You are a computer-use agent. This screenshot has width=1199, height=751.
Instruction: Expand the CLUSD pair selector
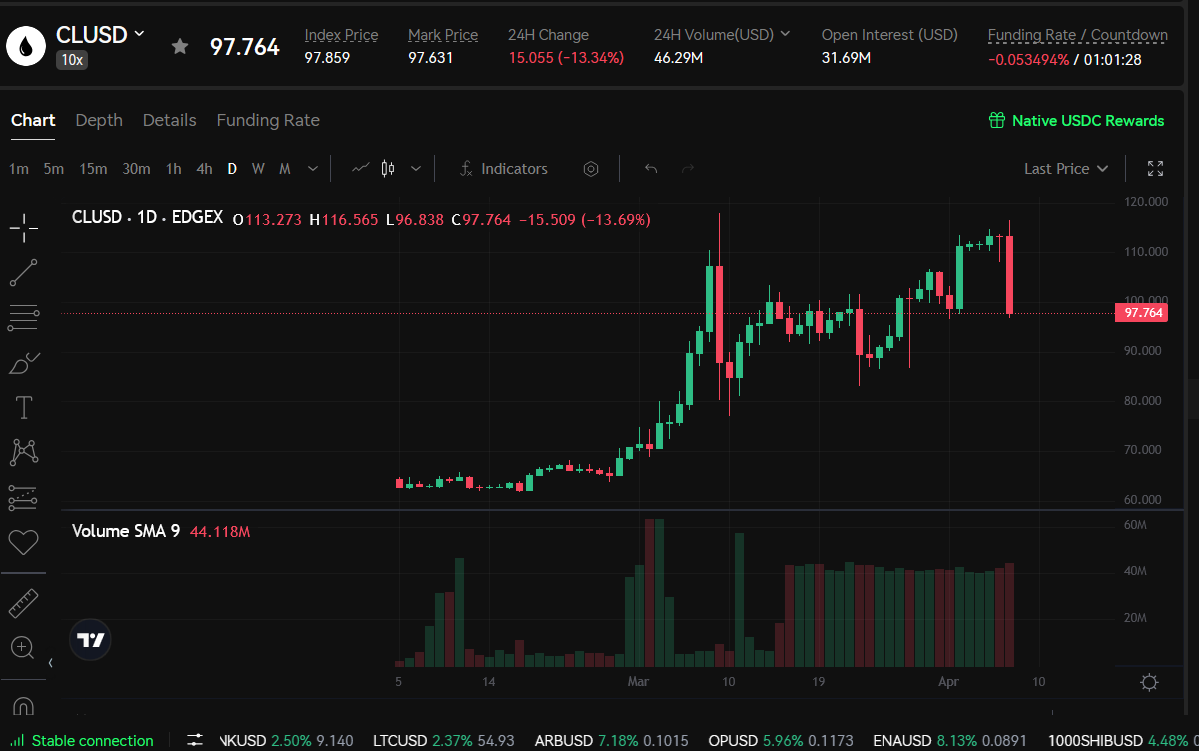click(139, 34)
